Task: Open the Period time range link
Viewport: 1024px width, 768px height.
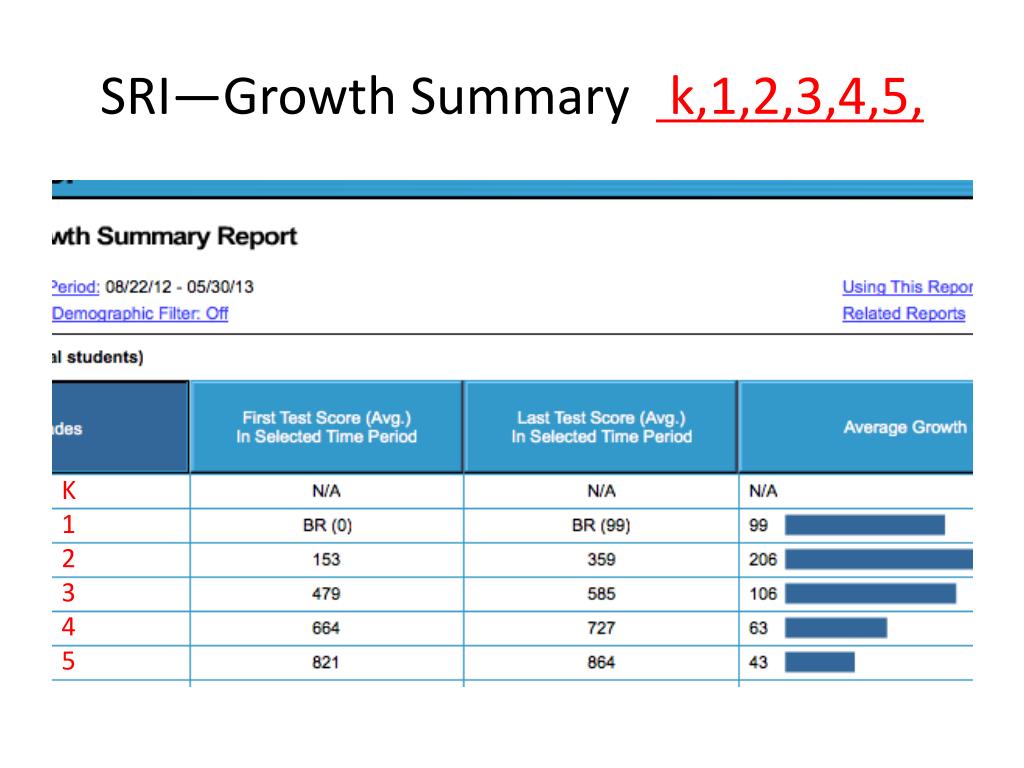Action: [x=76, y=287]
